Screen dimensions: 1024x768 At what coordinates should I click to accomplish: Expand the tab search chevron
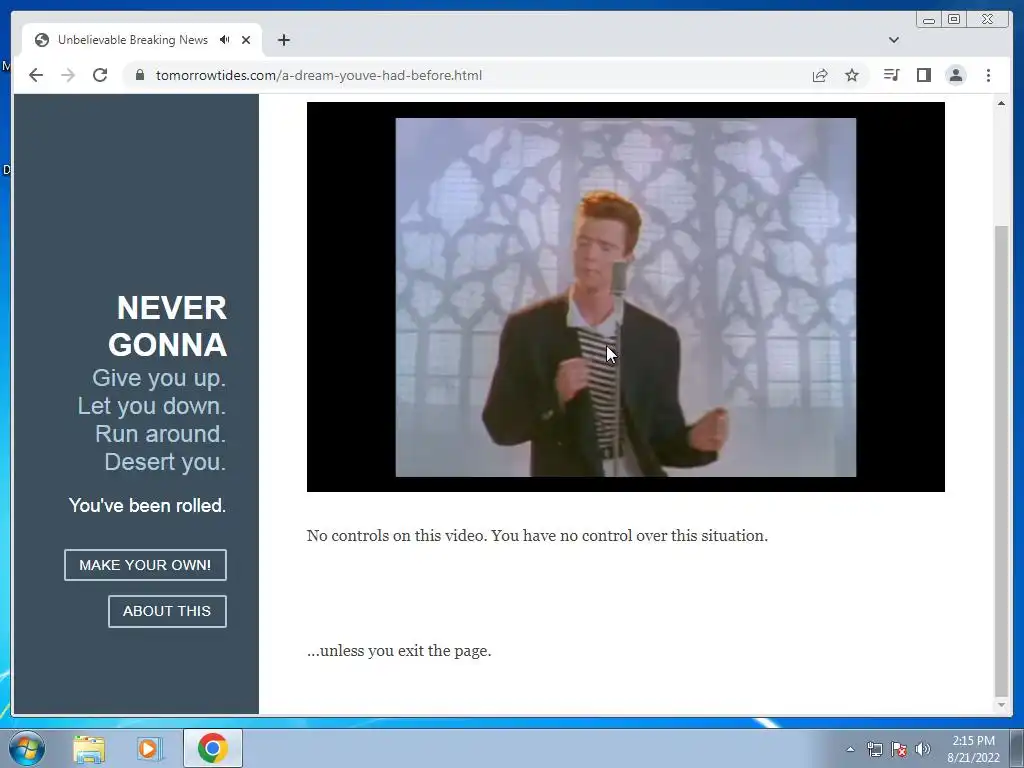[x=893, y=40]
